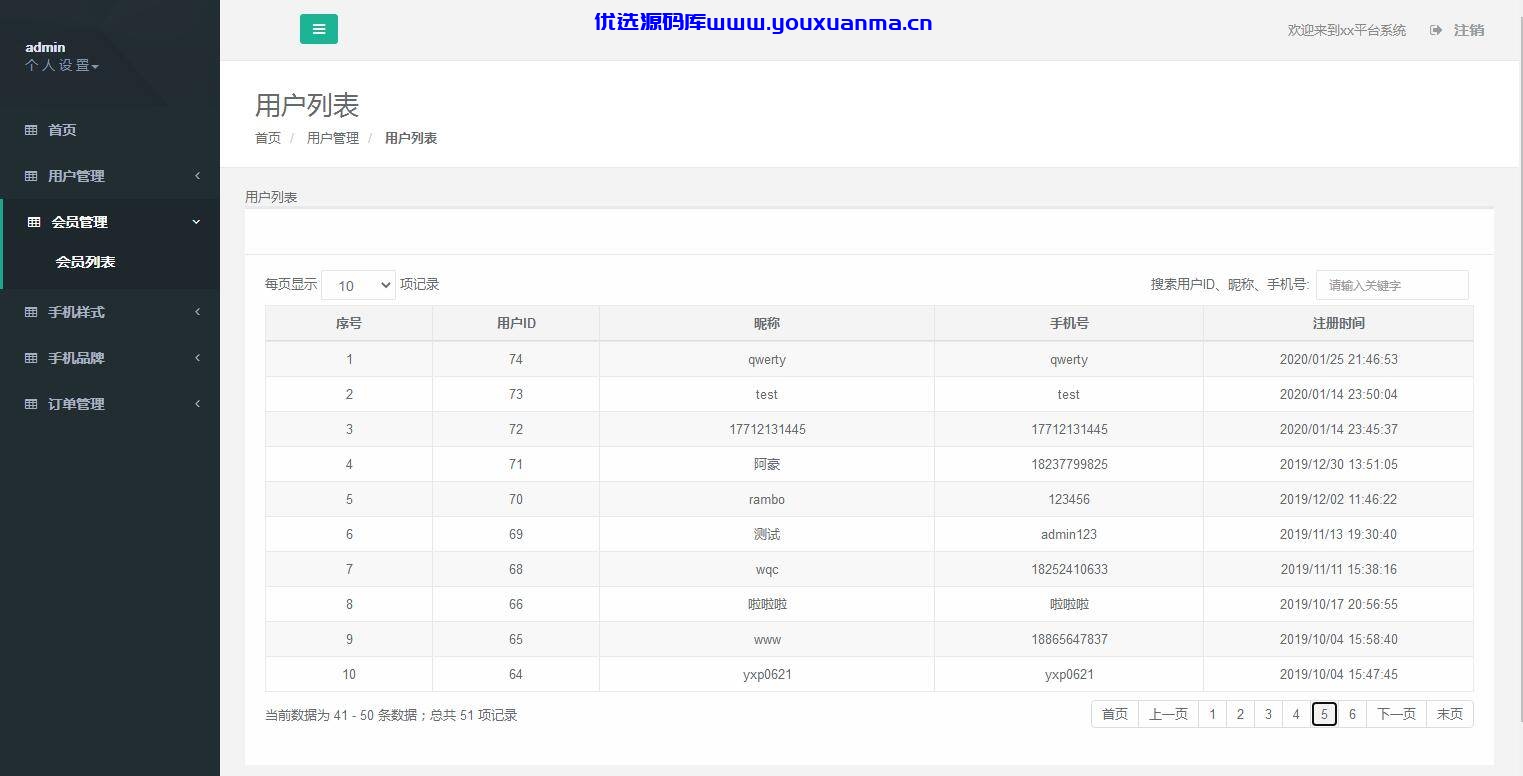The height and width of the screenshot is (776, 1523).
Task: Go to next page via 下一页
Action: click(1396, 714)
